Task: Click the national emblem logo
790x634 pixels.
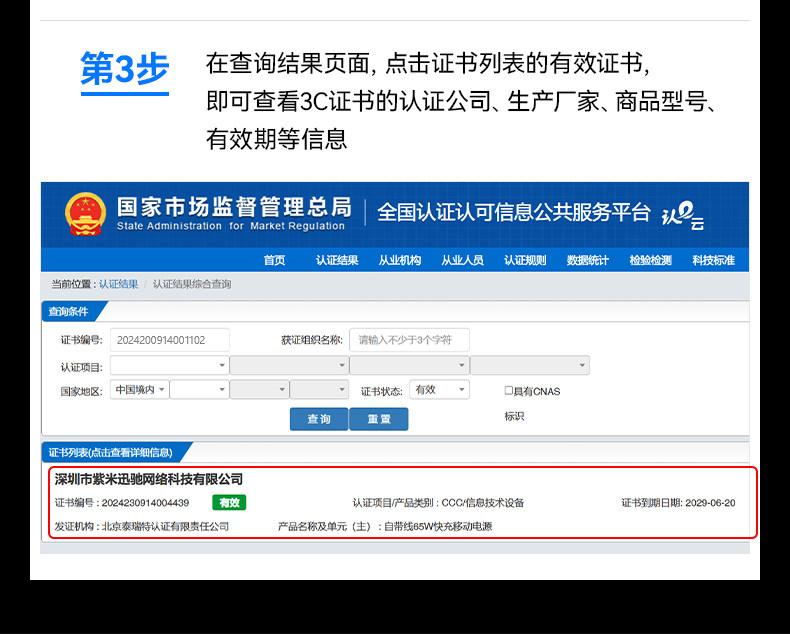Action: (x=85, y=214)
